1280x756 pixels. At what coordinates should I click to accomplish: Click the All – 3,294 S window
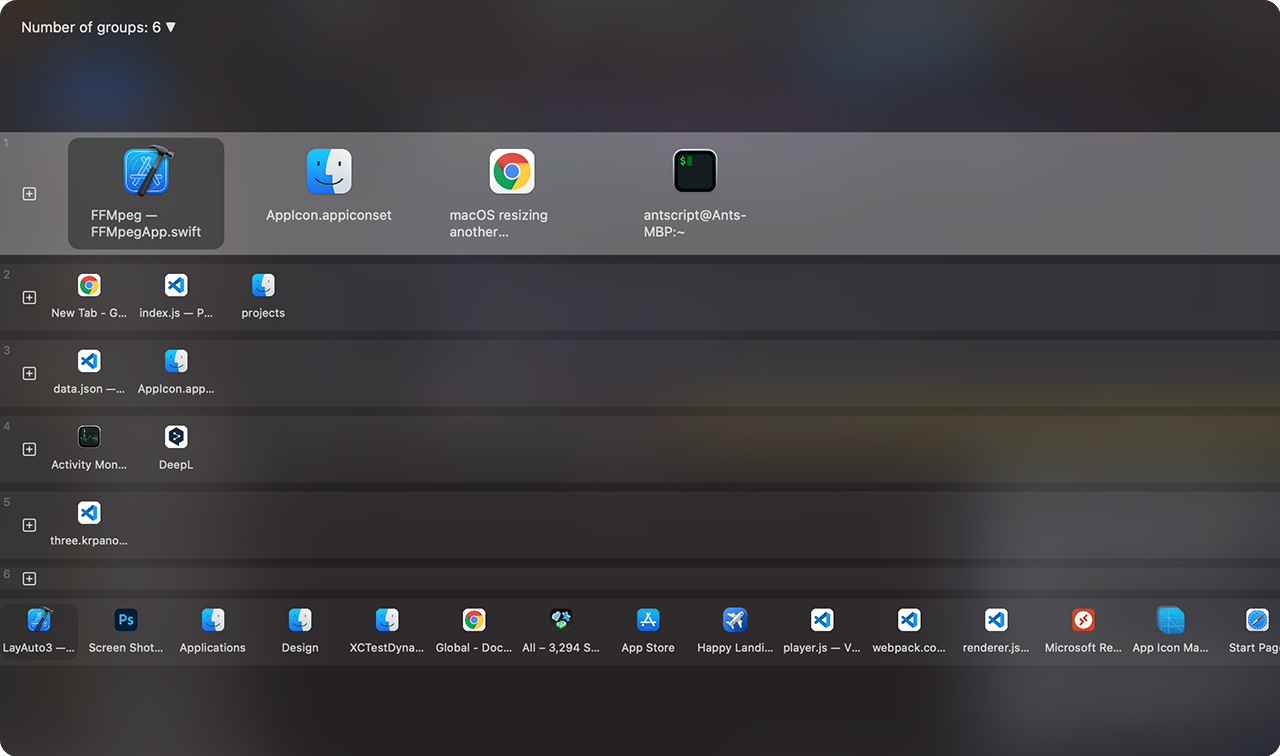561,631
